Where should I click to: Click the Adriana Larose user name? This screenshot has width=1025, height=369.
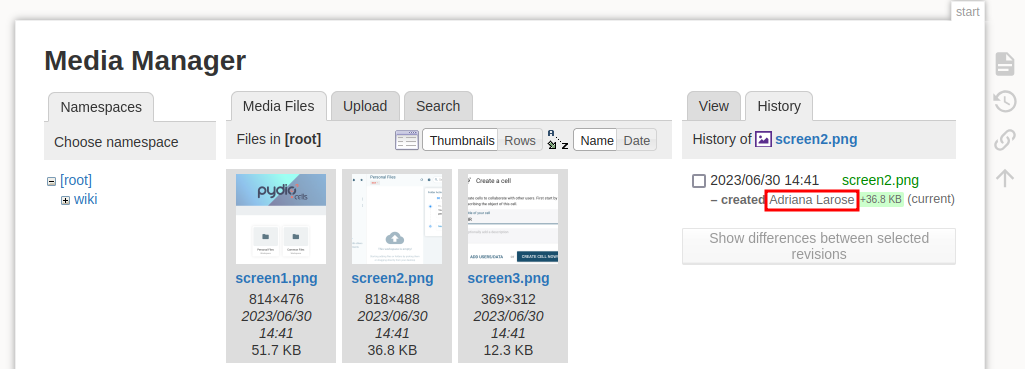coord(811,200)
